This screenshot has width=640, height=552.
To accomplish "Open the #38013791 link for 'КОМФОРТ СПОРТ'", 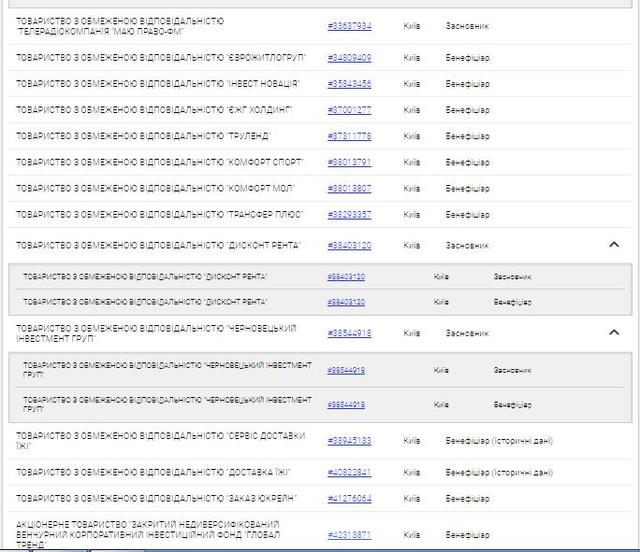I will pyautogui.click(x=349, y=162).
